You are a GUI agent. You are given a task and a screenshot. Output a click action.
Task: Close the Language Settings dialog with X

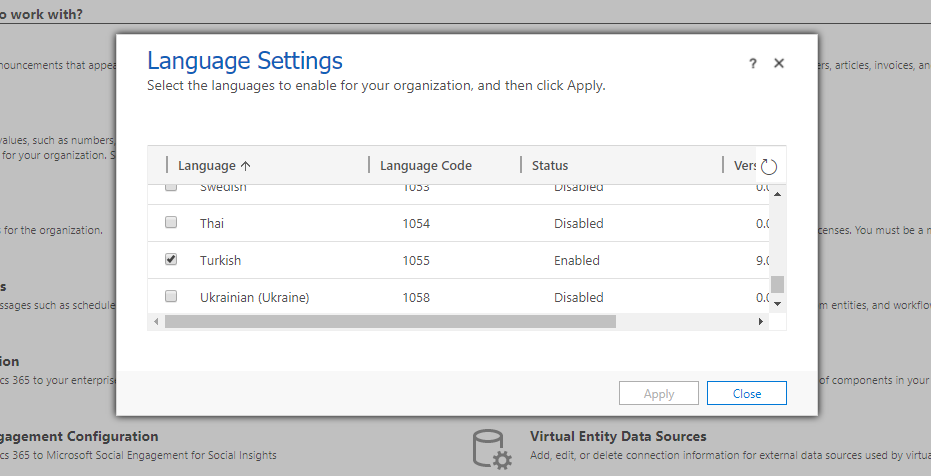click(779, 63)
